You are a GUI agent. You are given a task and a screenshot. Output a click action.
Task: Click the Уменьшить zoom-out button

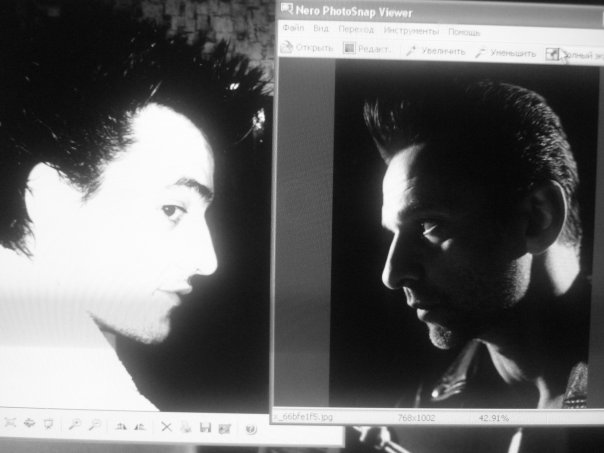tap(505, 53)
